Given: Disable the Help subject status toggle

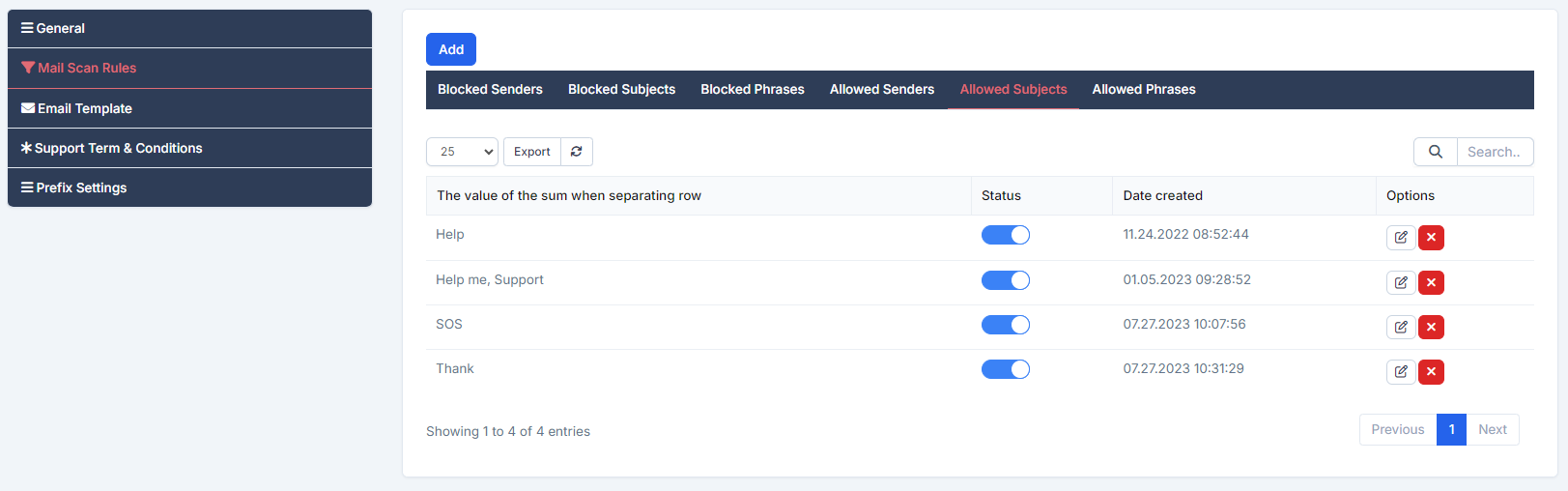Looking at the screenshot, I should (1005, 235).
